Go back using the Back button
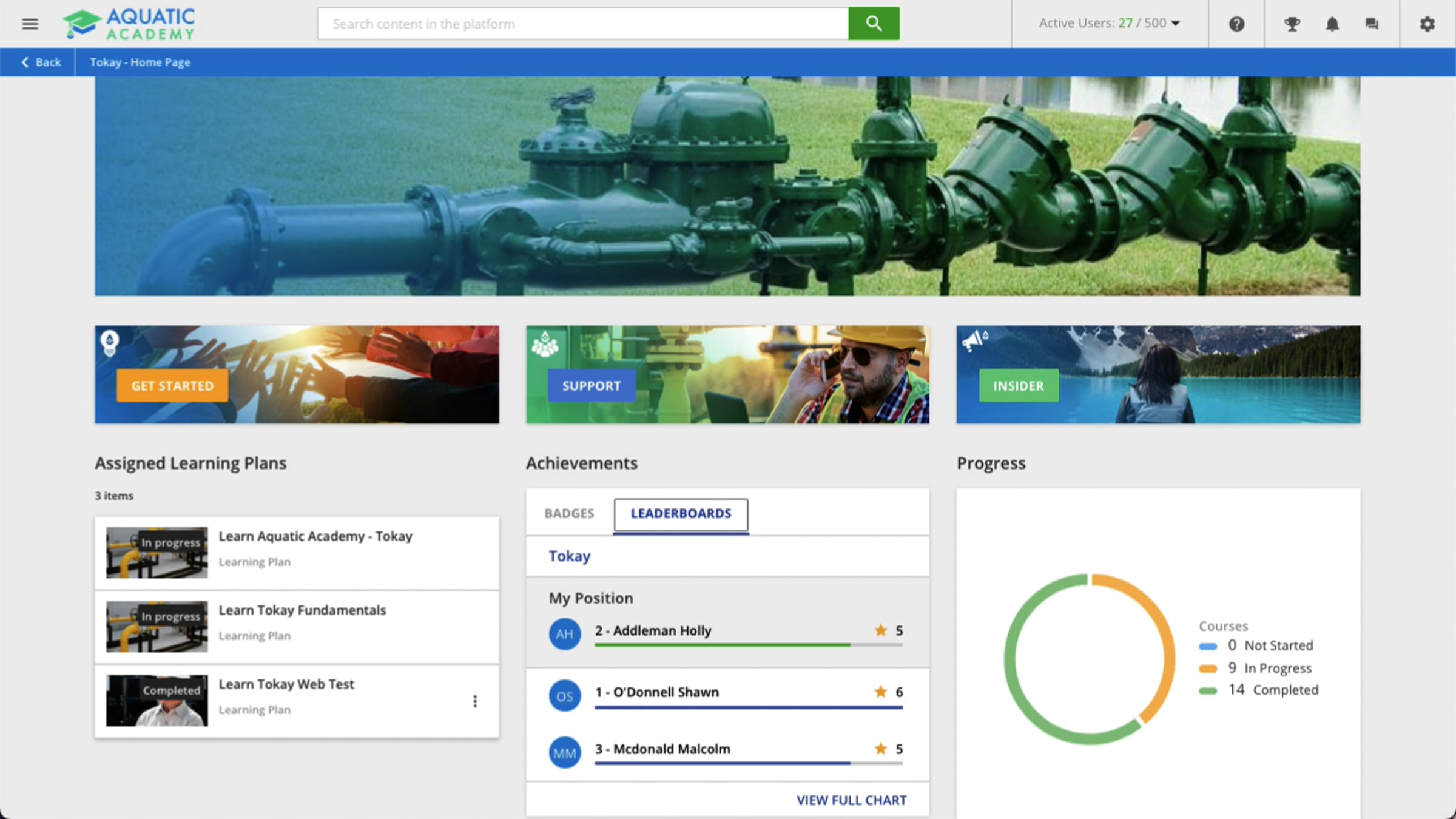Image resolution: width=1456 pixels, height=819 pixels. [41, 62]
